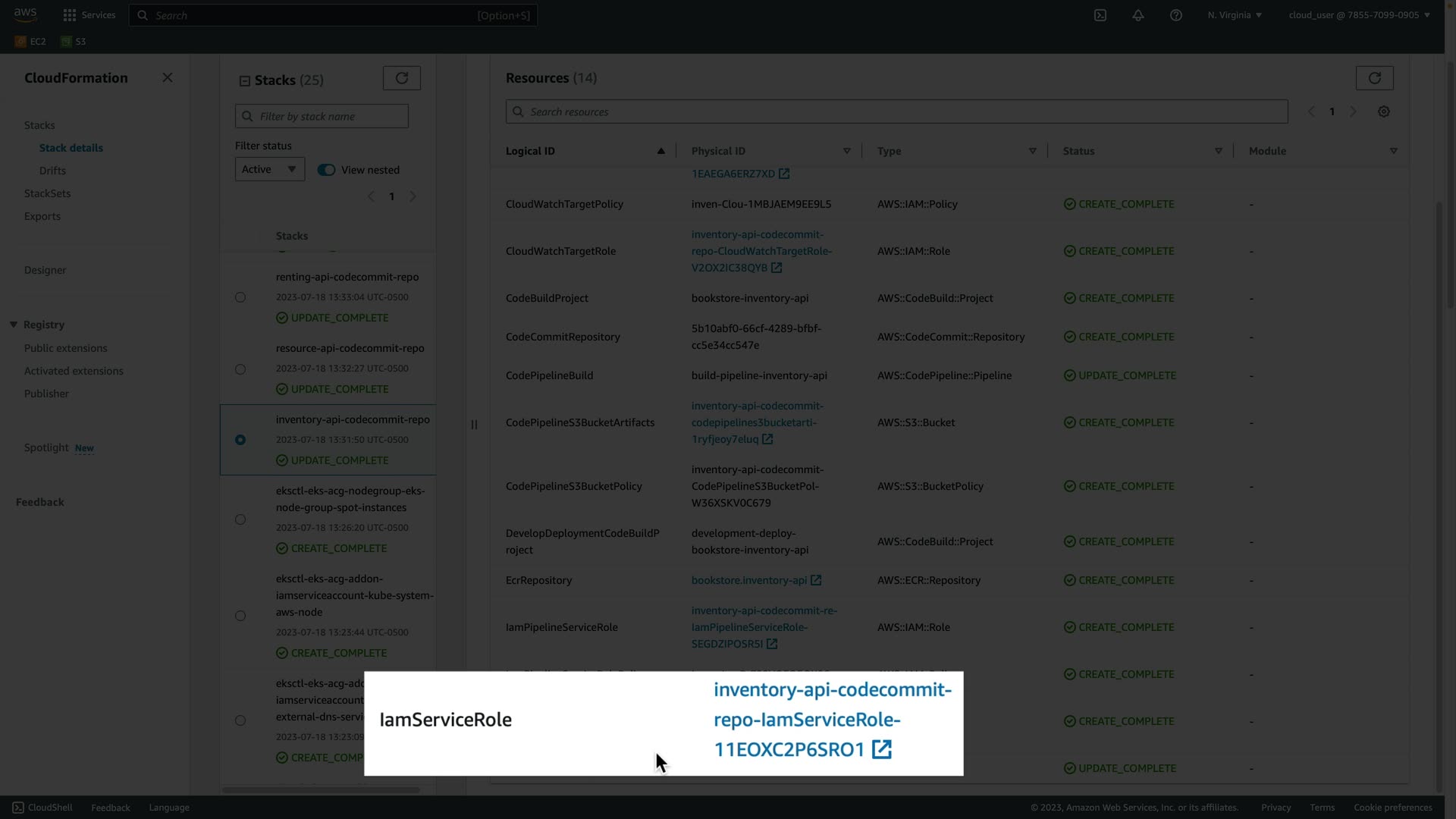Expand the N. Virginia region selector
The width and height of the screenshot is (1456, 819).
(x=1235, y=15)
